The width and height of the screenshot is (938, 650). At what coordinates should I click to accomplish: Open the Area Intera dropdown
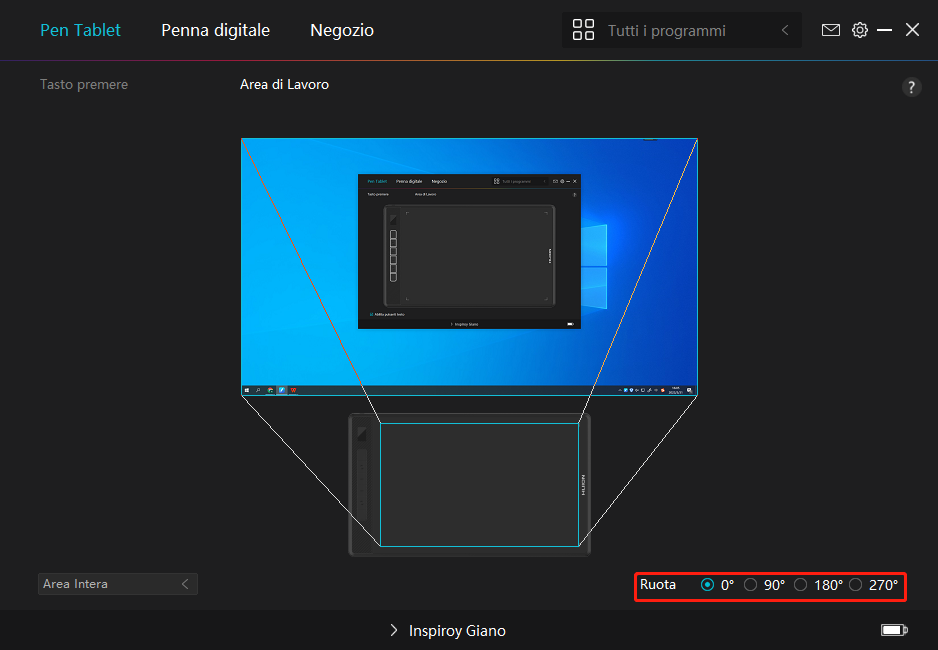tap(117, 584)
